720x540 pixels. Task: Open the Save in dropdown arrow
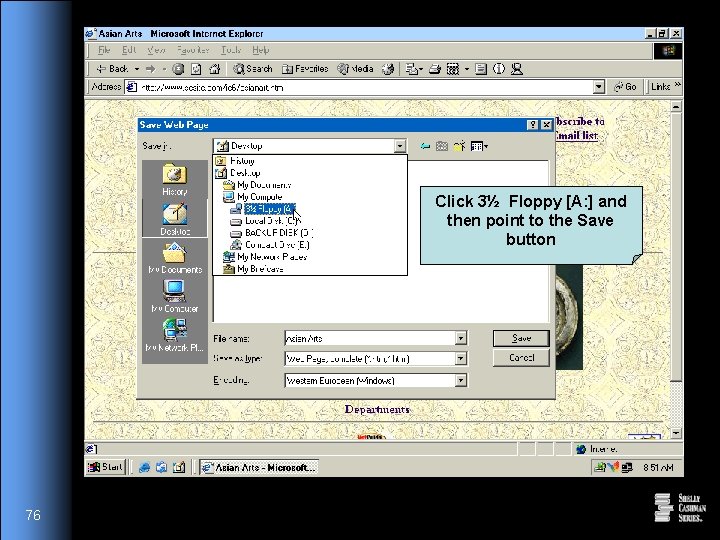pos(399,146)
